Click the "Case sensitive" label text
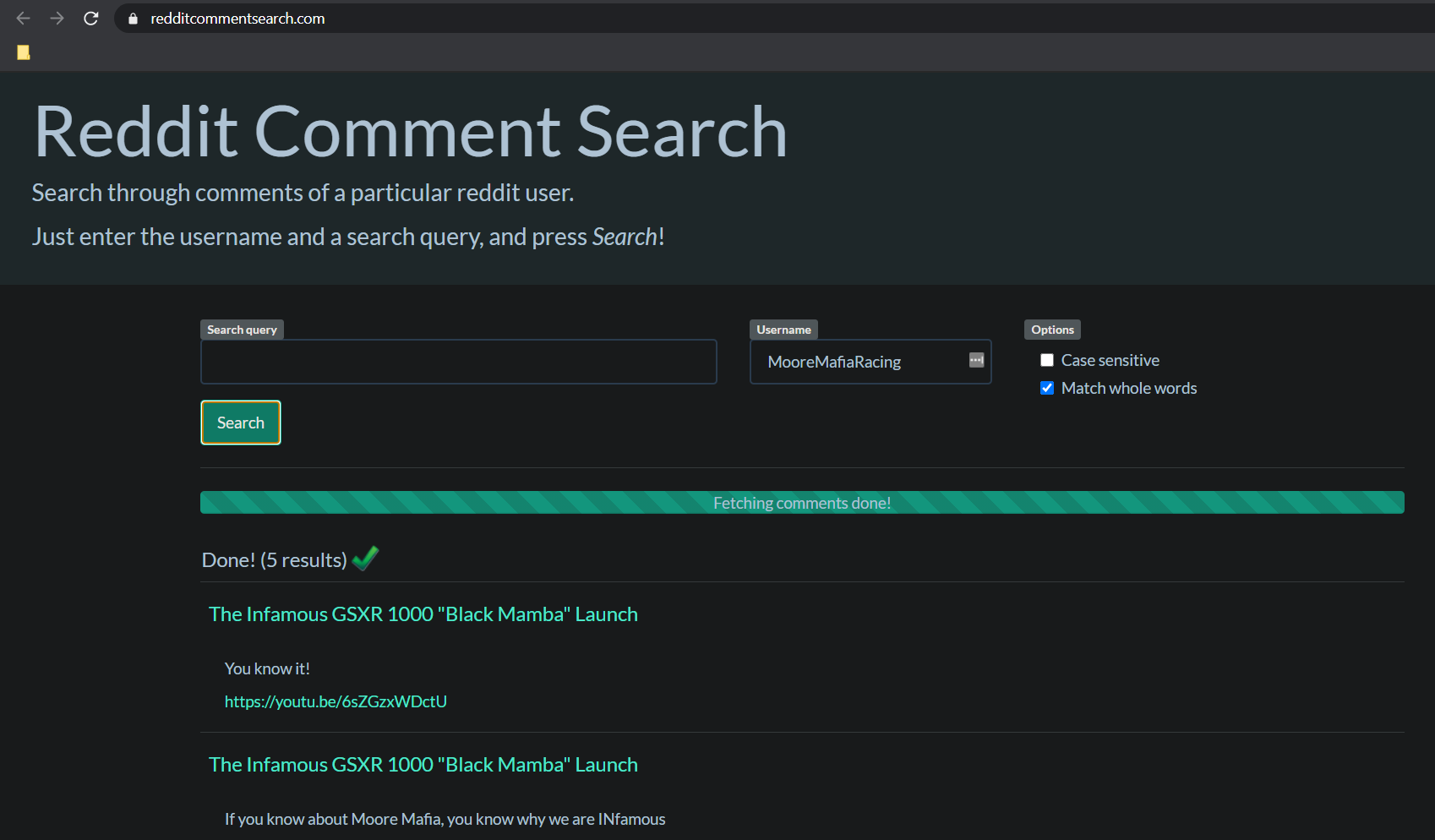 (x=1110, y=360)
